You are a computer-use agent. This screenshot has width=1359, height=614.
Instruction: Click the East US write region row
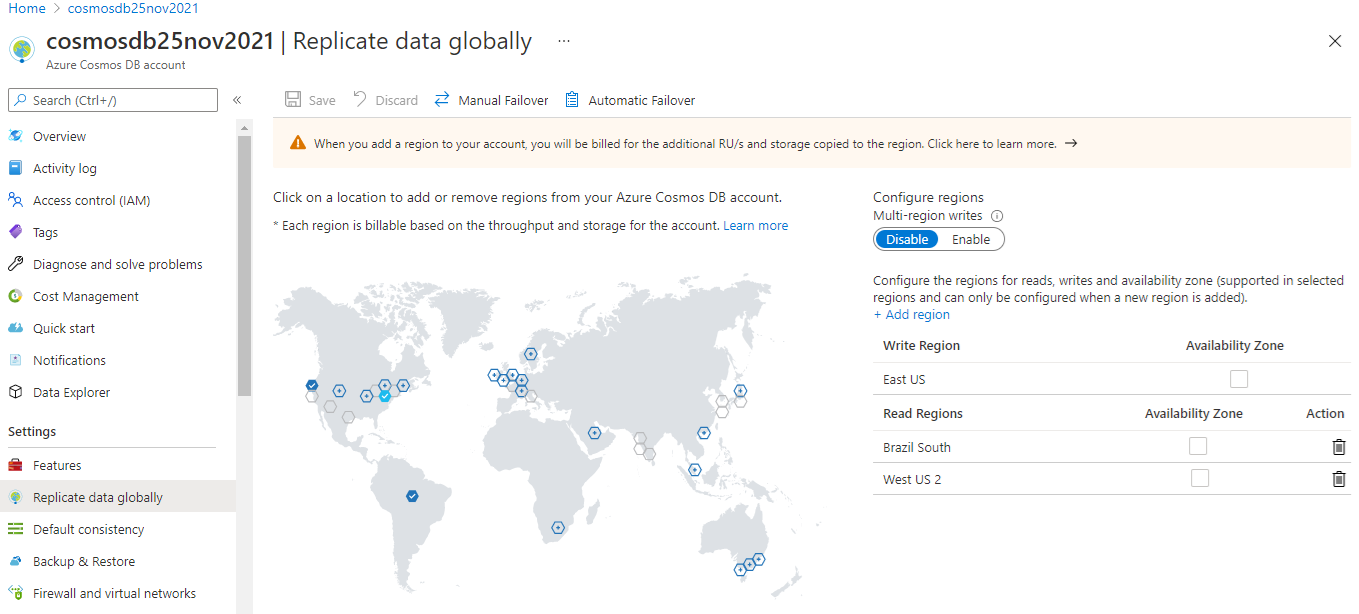coord(1112,379)
